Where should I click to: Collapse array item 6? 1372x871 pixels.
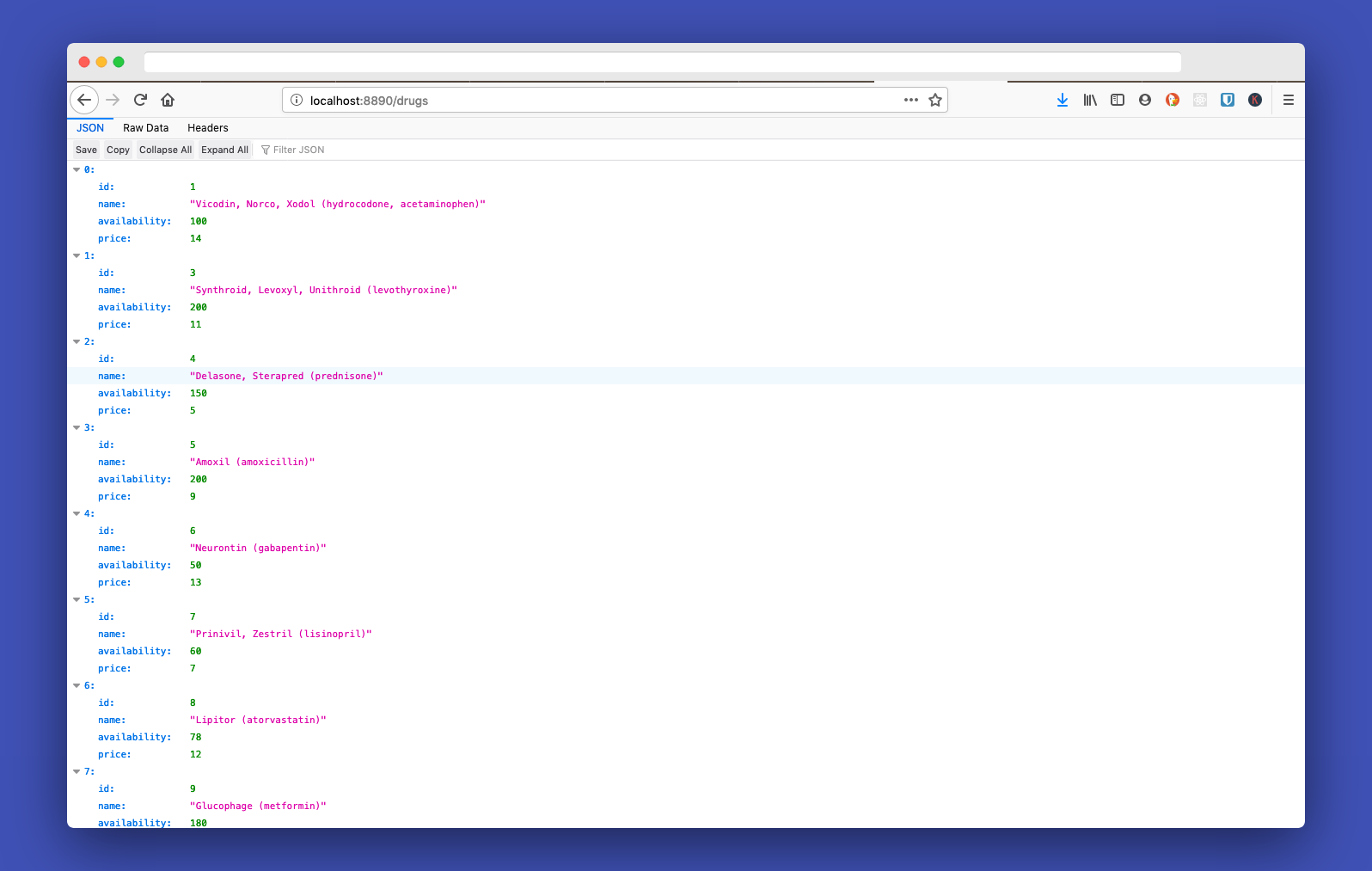[x=77, y=686]
